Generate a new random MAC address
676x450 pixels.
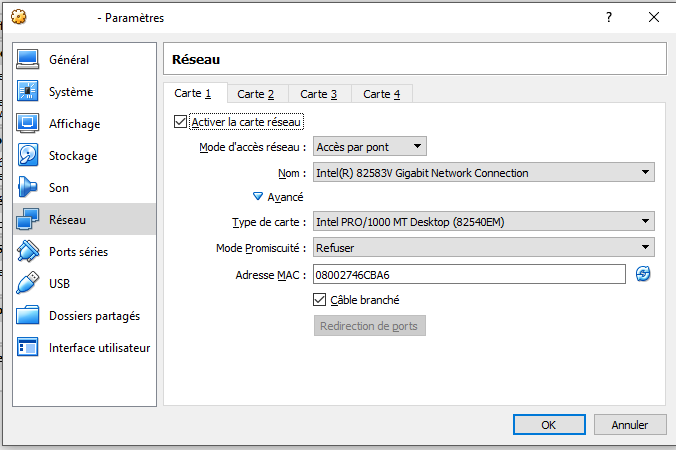tap(643, 274)
